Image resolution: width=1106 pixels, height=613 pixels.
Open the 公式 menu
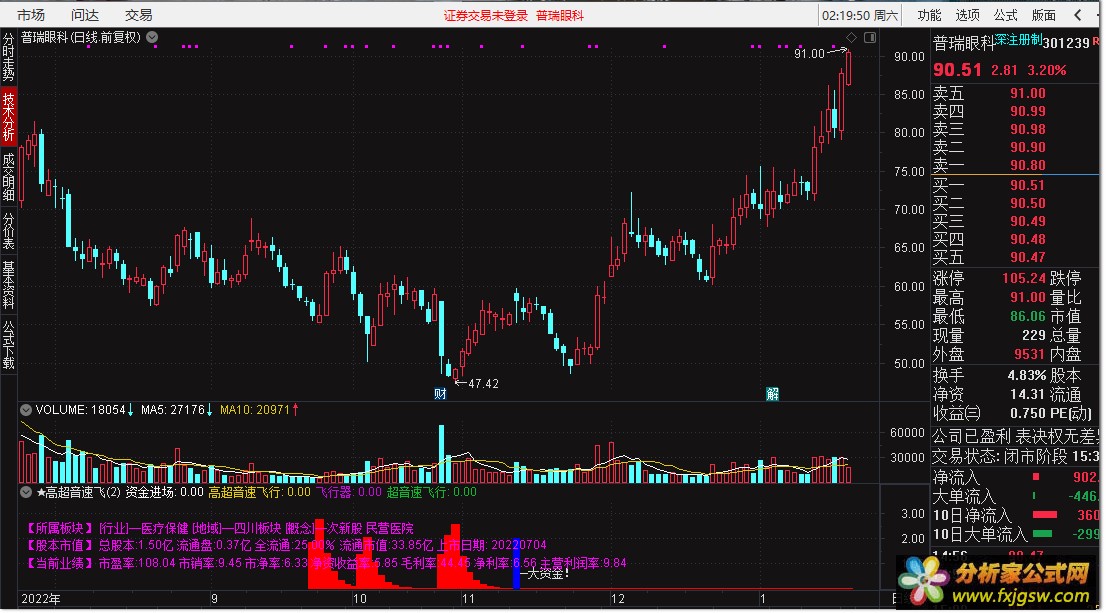pos(1005,15)
